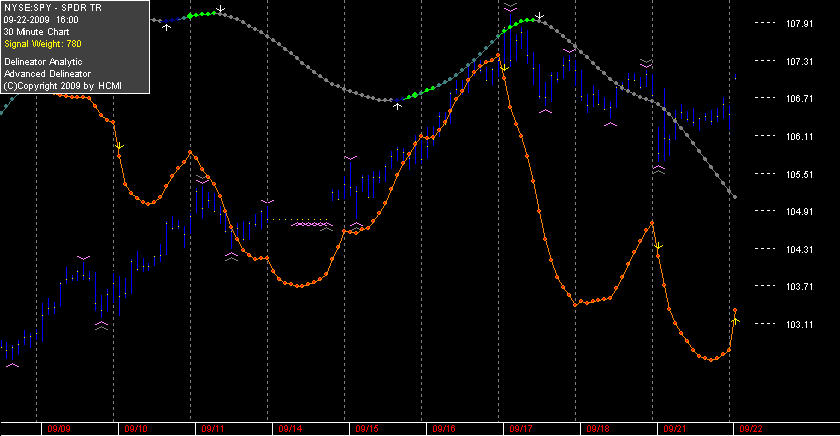Screen dimensions: 840x436
Task: Click the last orange dot at 09/22
Action: 735,310
